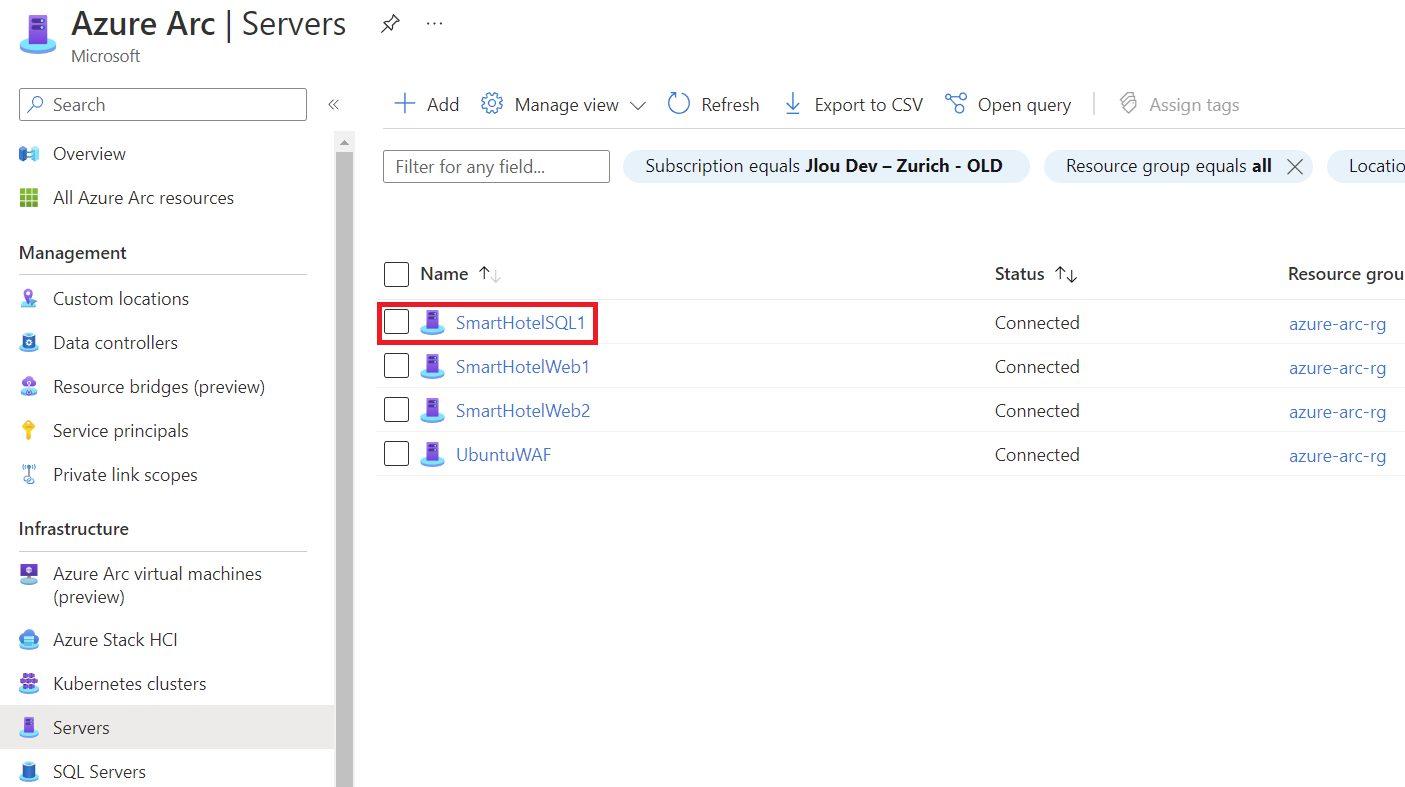
Task: Click the sidebar Search field
Action: coord(163,105)
